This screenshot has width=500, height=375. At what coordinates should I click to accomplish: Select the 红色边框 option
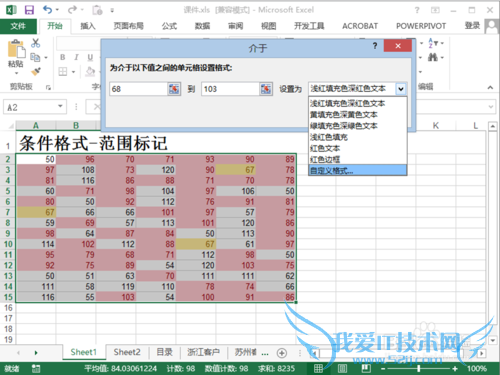click(x=358, y=159)
